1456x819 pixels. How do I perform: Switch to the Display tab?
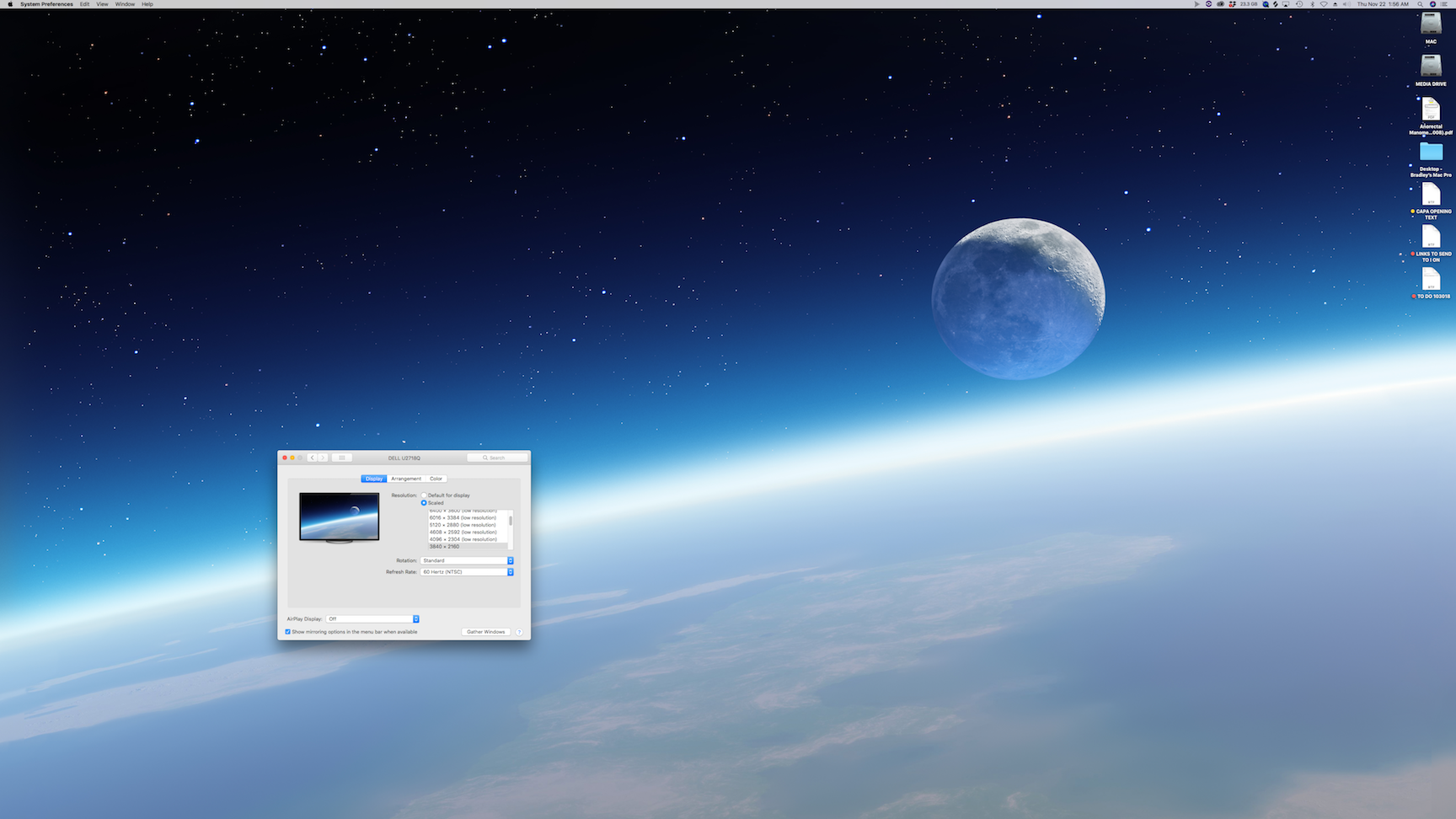374,479
